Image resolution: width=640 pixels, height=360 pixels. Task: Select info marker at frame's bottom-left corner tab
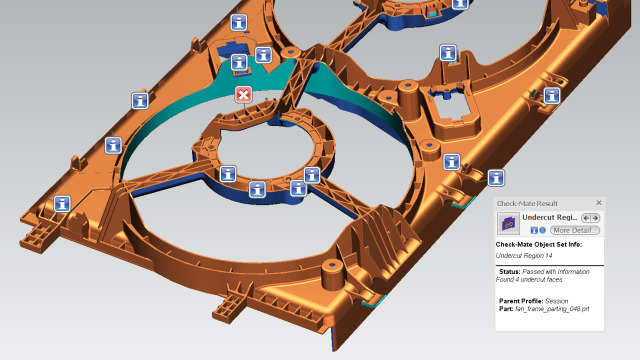[62, 203]
